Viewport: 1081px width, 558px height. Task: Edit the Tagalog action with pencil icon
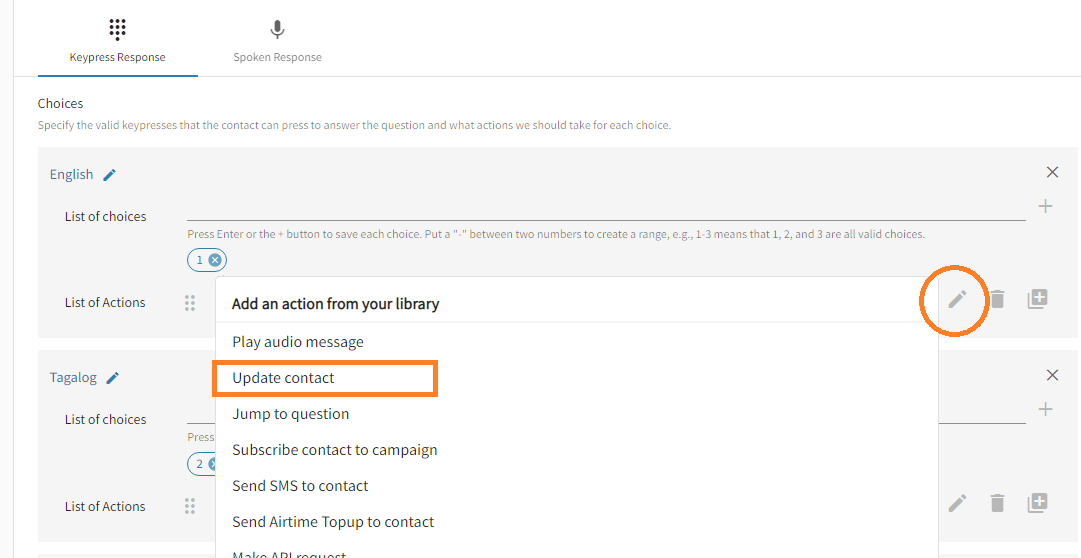coord(957,503)
